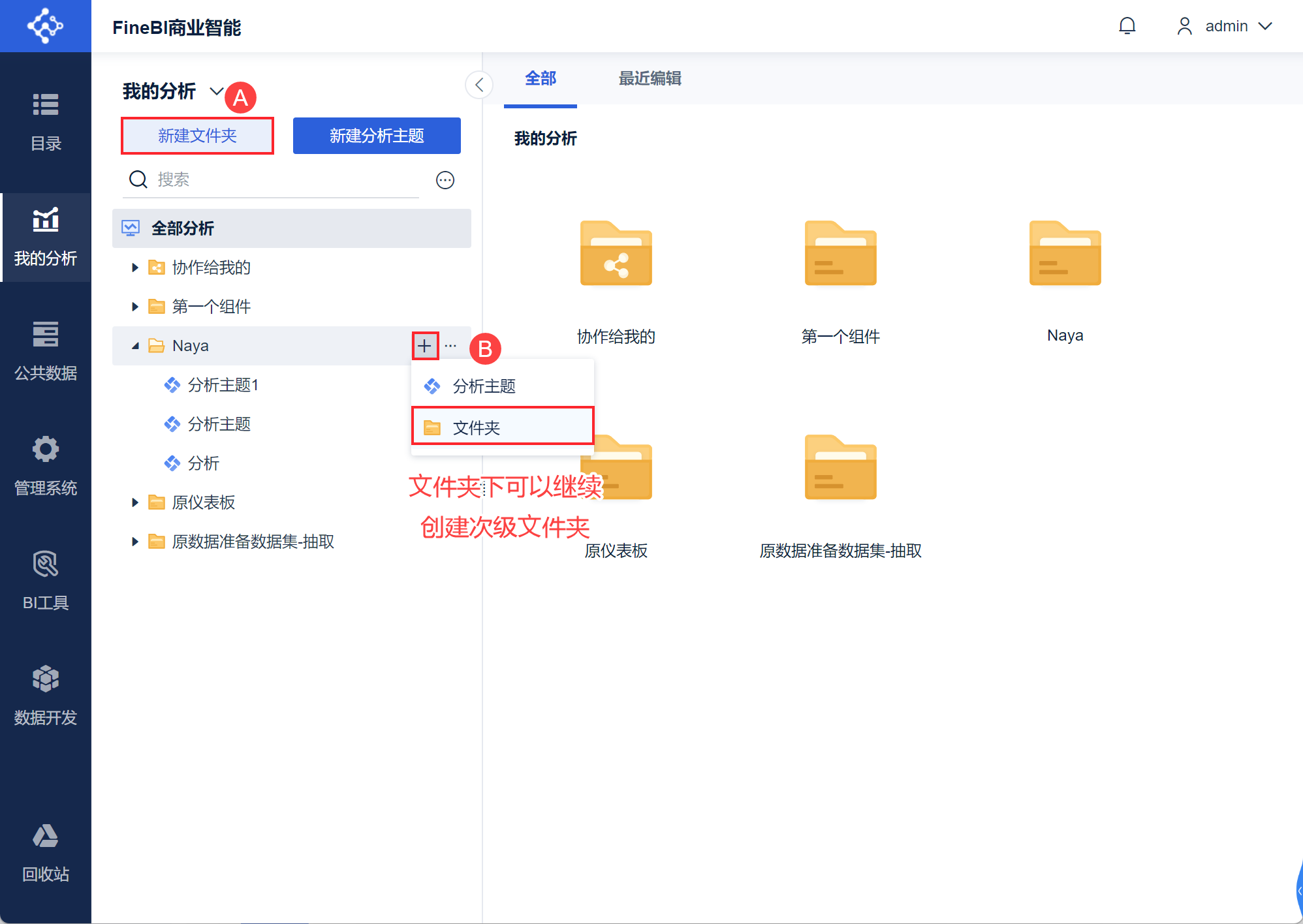This screenshot has width=1303, height=924.
Task: Open the BI工具 sidebar icon
Action: pos(46,581)
